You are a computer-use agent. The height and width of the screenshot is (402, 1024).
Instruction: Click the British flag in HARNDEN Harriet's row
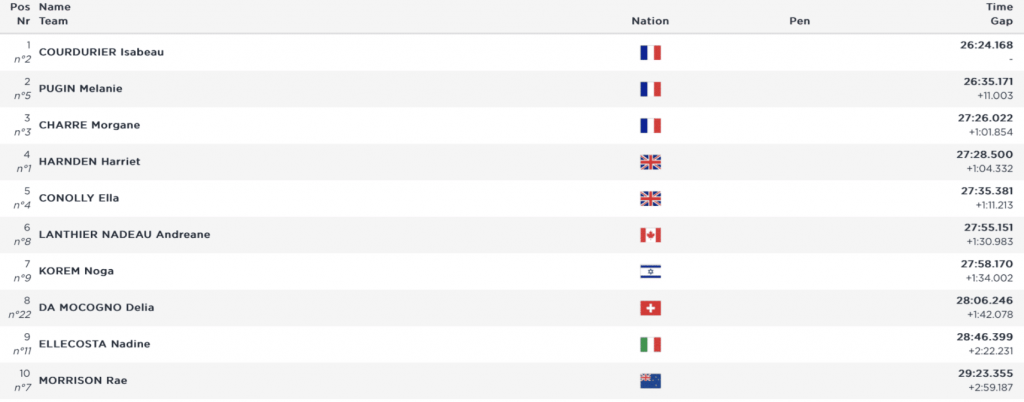[650, 162]
